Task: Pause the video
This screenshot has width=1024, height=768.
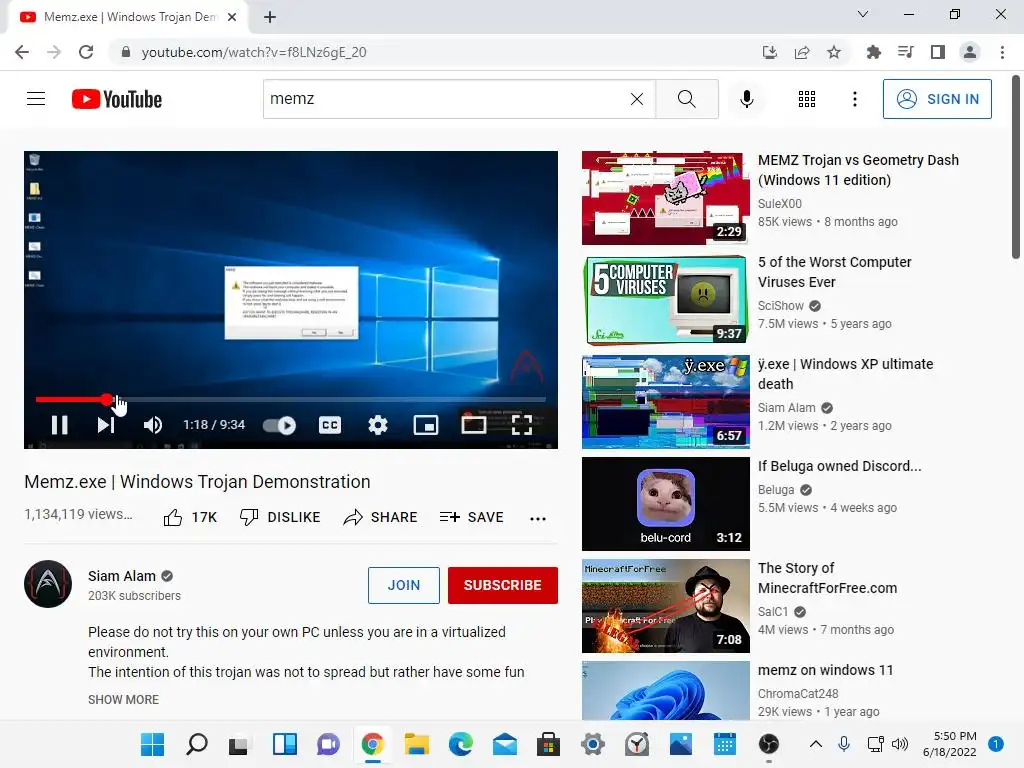Action: click(59, 425)
